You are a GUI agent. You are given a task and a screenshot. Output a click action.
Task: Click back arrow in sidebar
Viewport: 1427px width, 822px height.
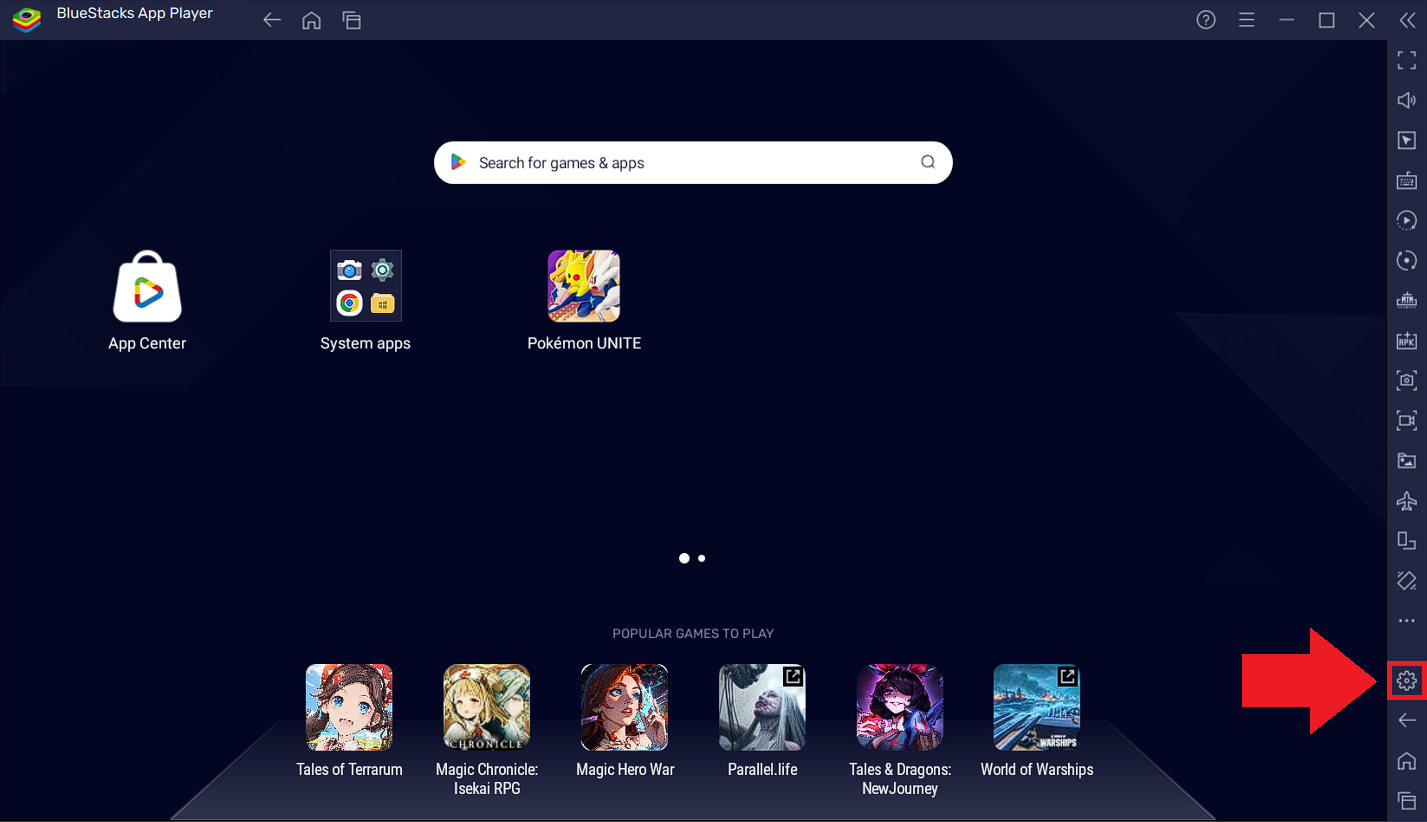click(1406, 720)
